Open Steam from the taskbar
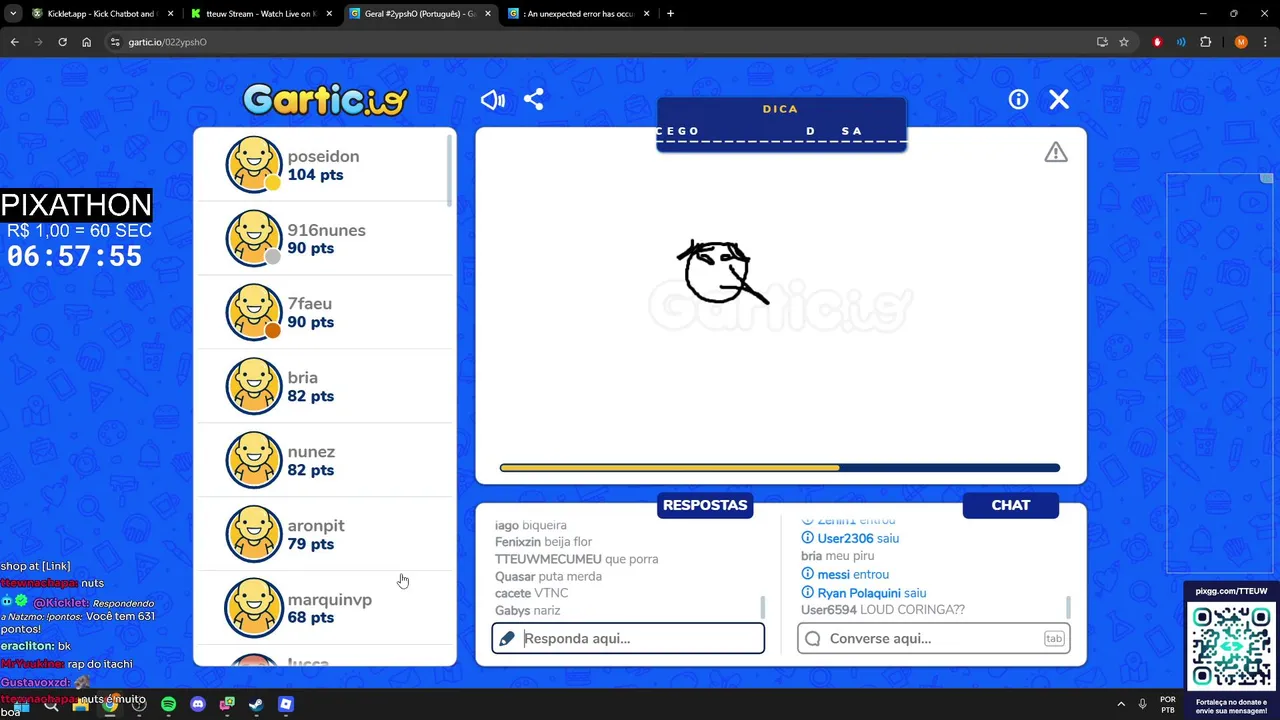Image resolution: width=1280 pixels, height=720 pixels. pyautogui.click(x=256, y=704)
